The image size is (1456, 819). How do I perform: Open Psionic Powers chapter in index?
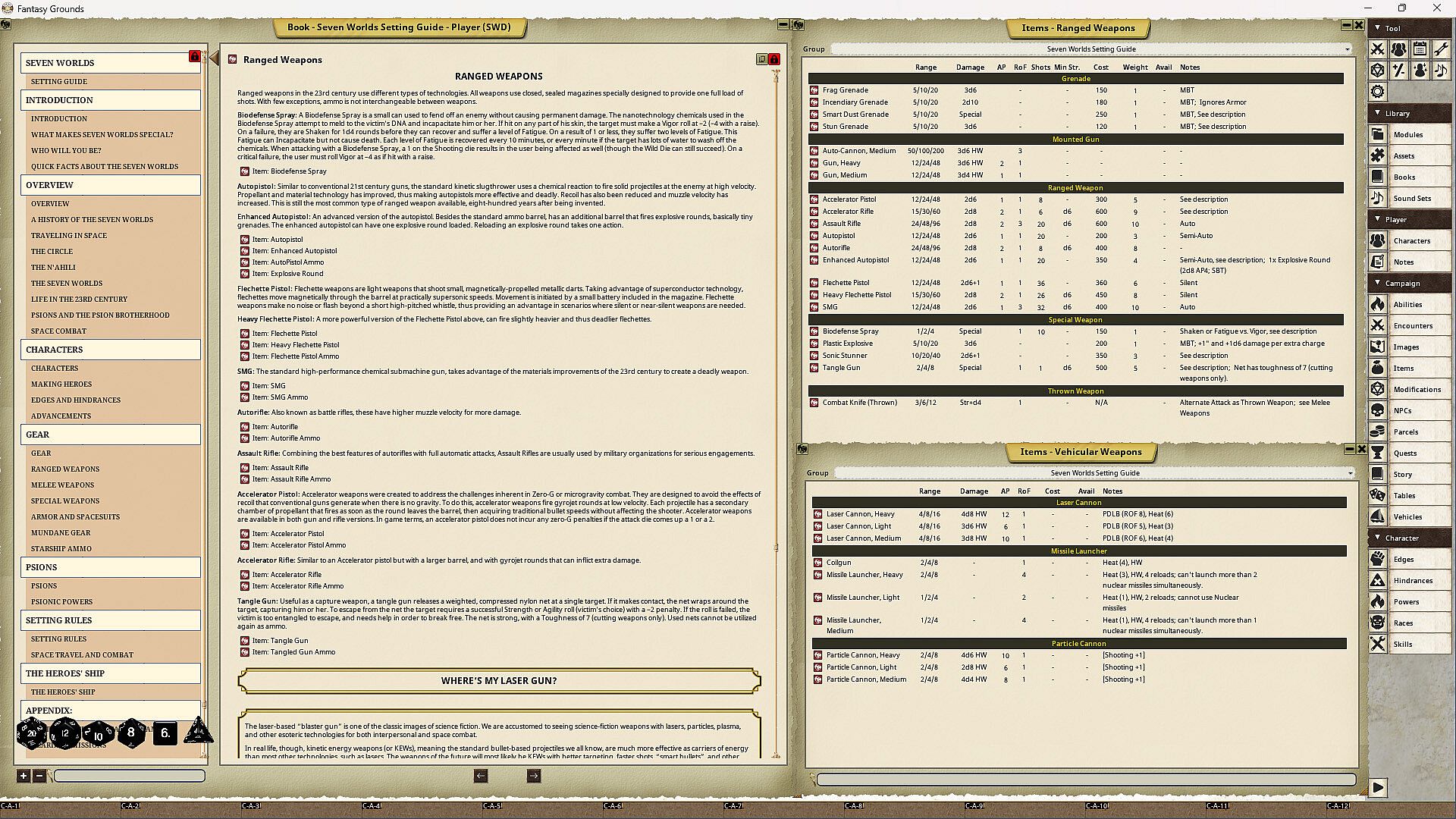61,602
